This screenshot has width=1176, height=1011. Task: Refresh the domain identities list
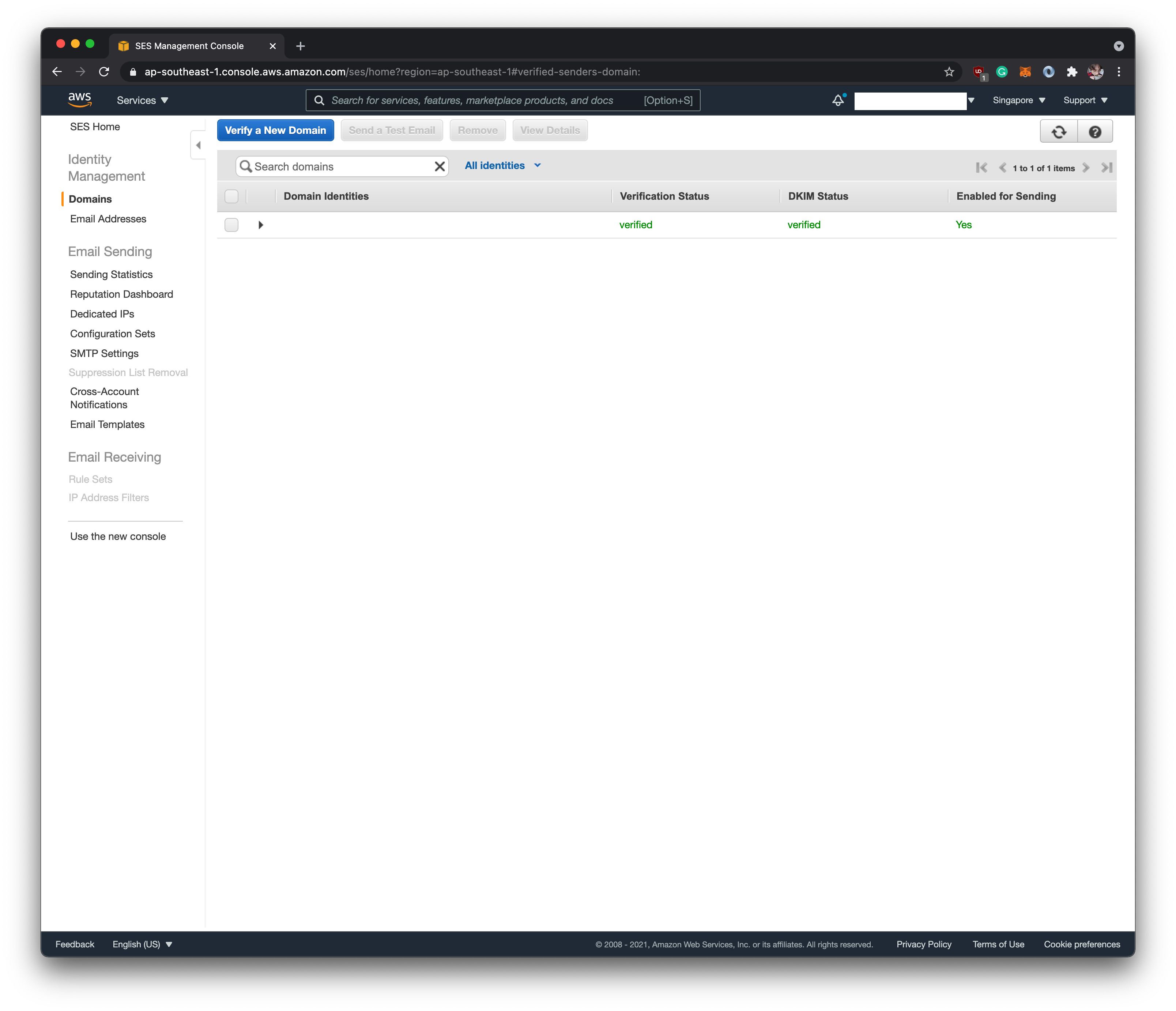pyautogui.click(x=1059, y=132)
